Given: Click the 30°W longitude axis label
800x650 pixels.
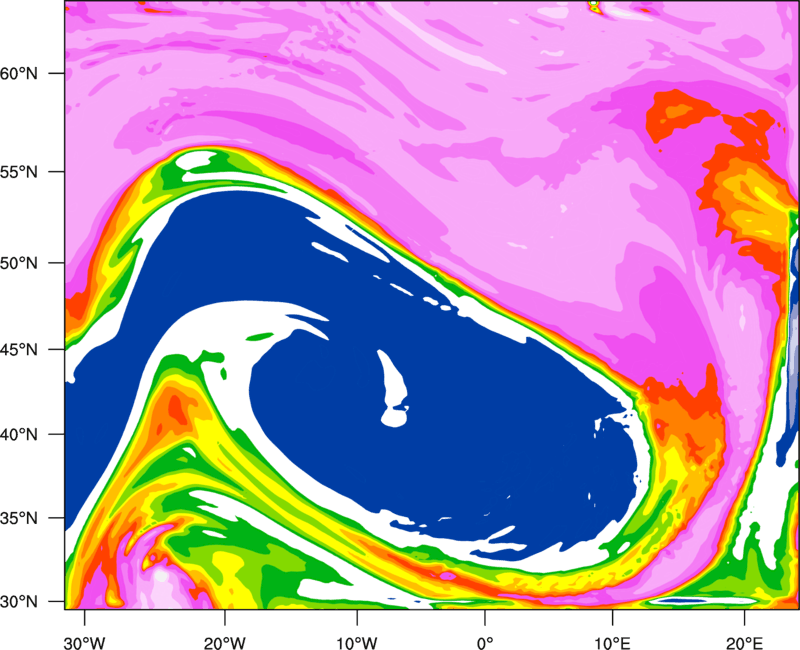Looking at the screenshot, I should coord(84,643).
